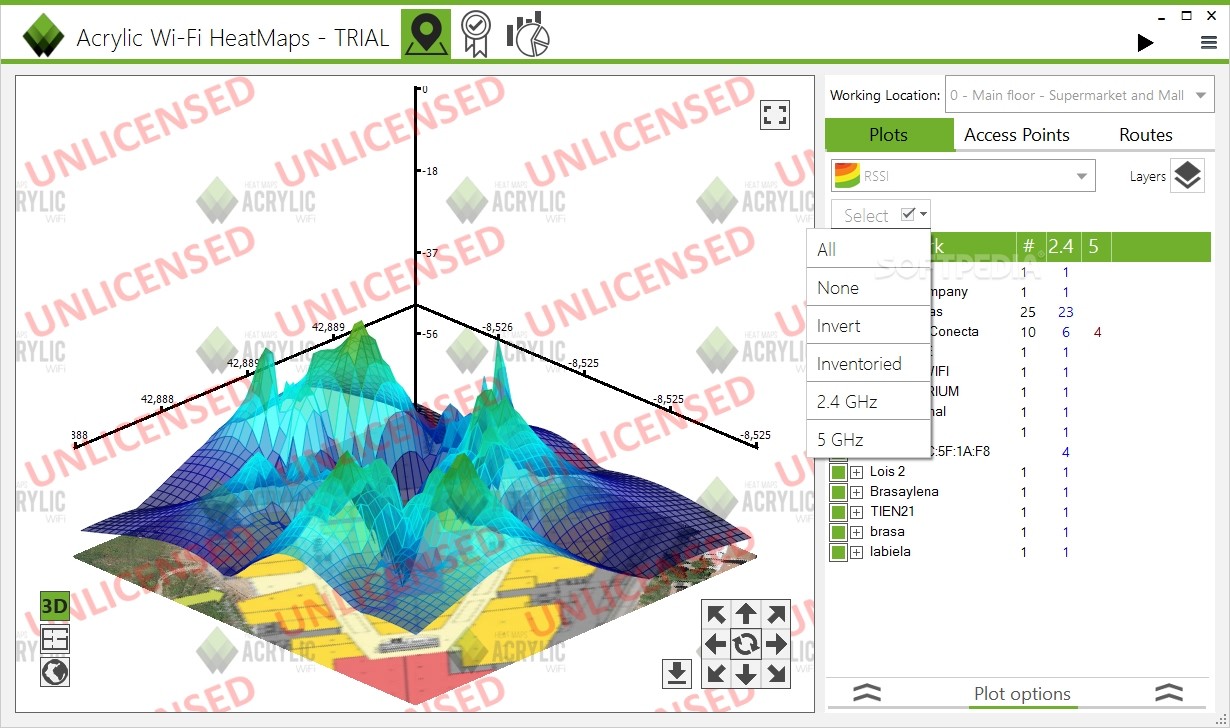
Task: Toggle the TIEN21 network checkbox
Action: click(x=838, y=512)
